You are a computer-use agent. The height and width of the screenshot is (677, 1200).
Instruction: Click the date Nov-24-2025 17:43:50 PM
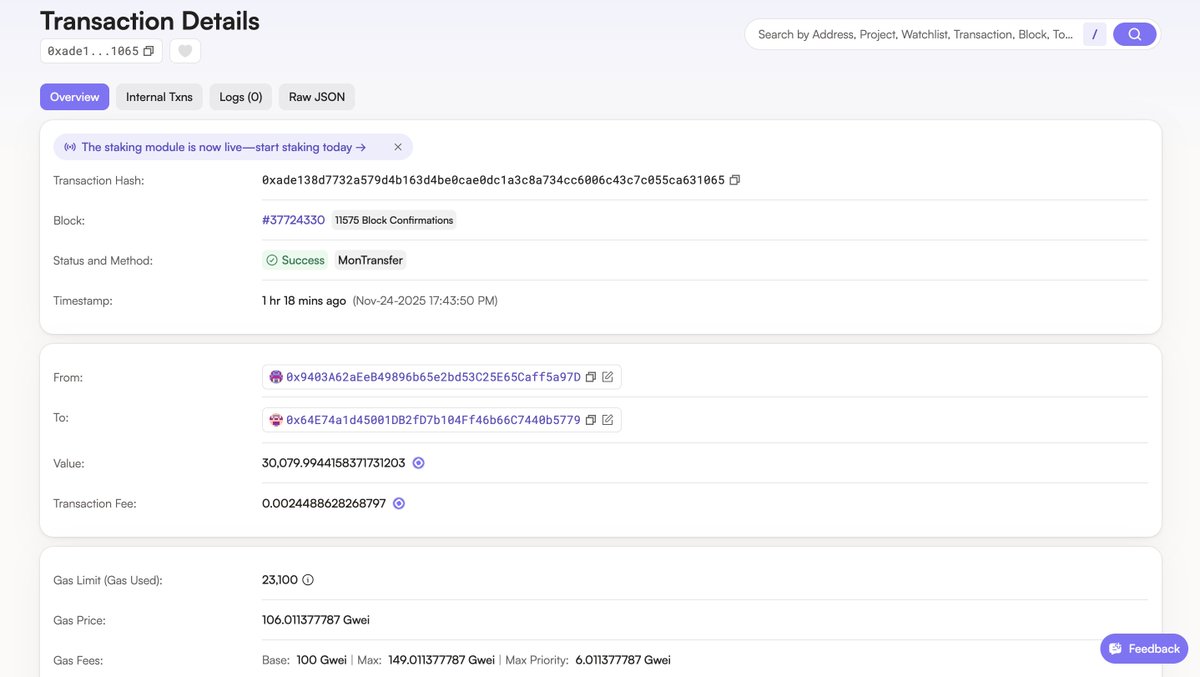click(x=425, y=300)
